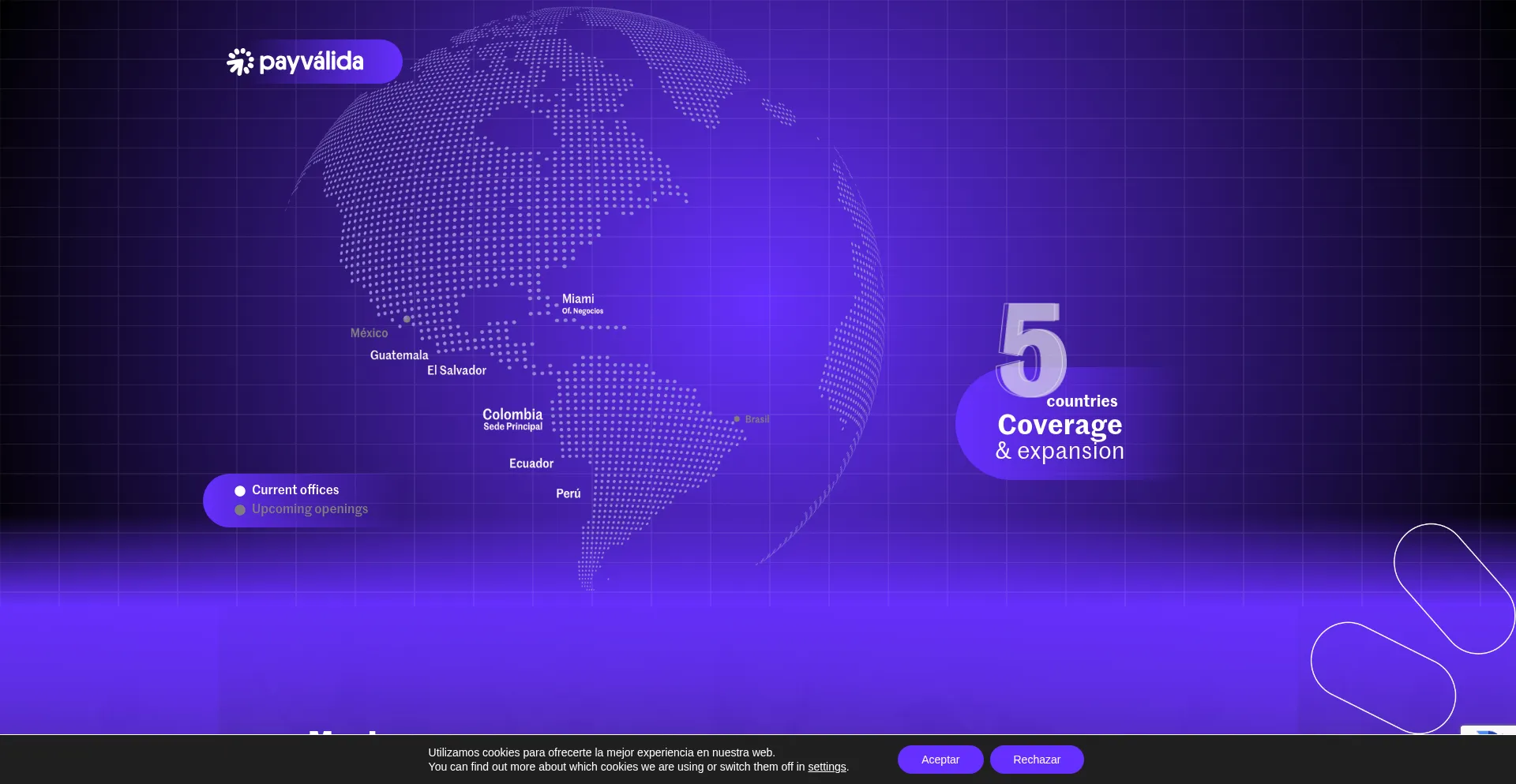Select the Ecuador map label
Screen dimensions: 1516x784
tap(531, 463)
